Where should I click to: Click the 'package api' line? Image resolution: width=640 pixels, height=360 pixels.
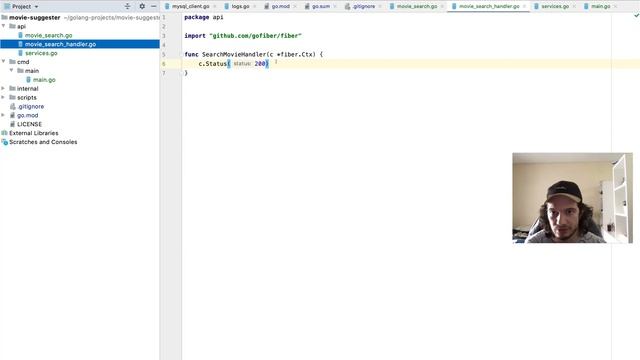(204, 18)
